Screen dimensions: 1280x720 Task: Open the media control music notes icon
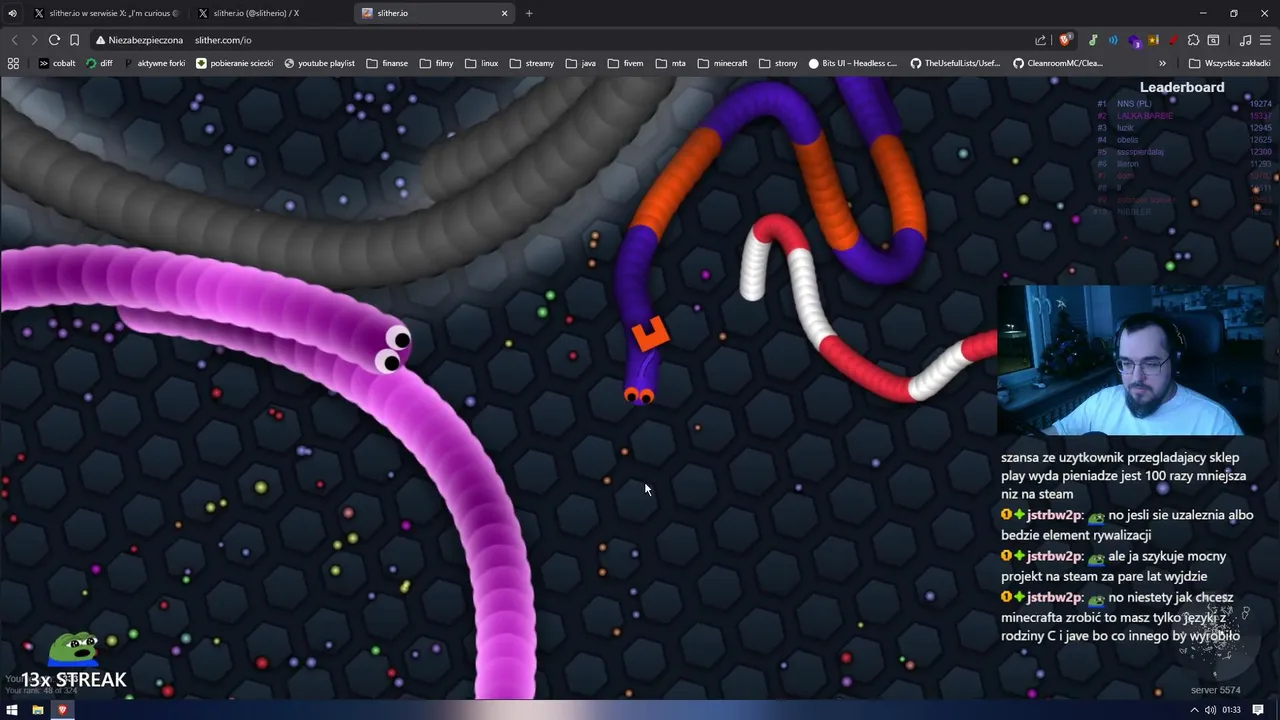pos(1245,40)
